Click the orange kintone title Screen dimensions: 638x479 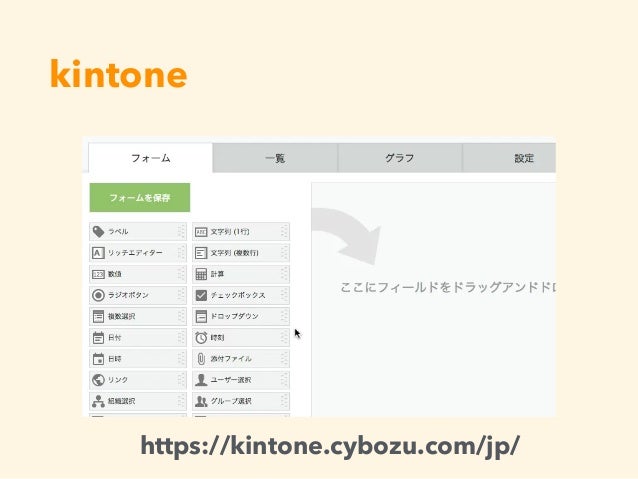(x=118, y=74)
